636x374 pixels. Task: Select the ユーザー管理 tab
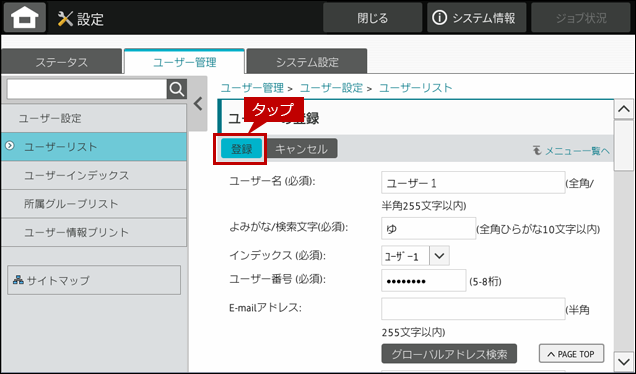point(184,62)
